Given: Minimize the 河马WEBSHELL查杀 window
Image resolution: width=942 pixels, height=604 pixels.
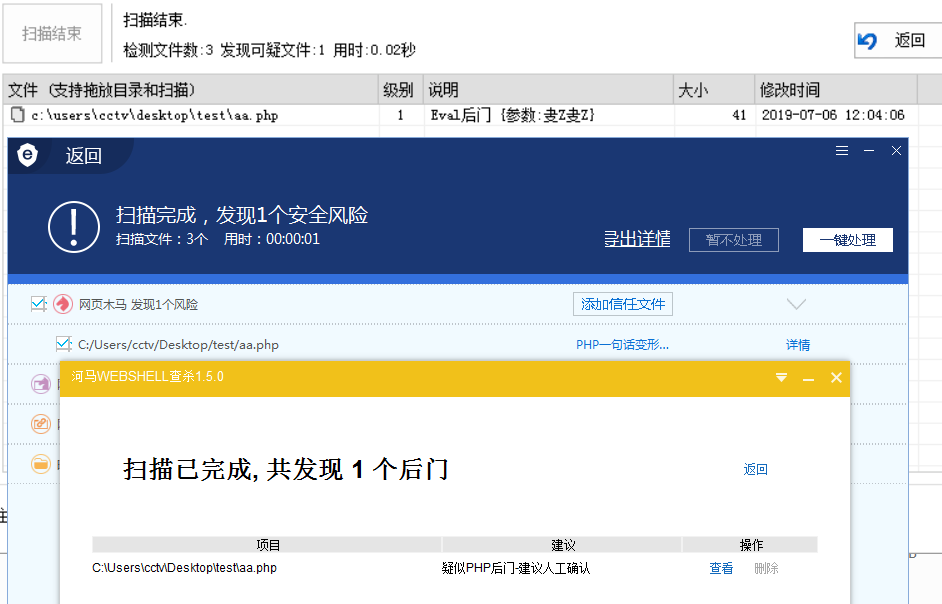Looking at the screenshot, I should click(x=808, y=378).
